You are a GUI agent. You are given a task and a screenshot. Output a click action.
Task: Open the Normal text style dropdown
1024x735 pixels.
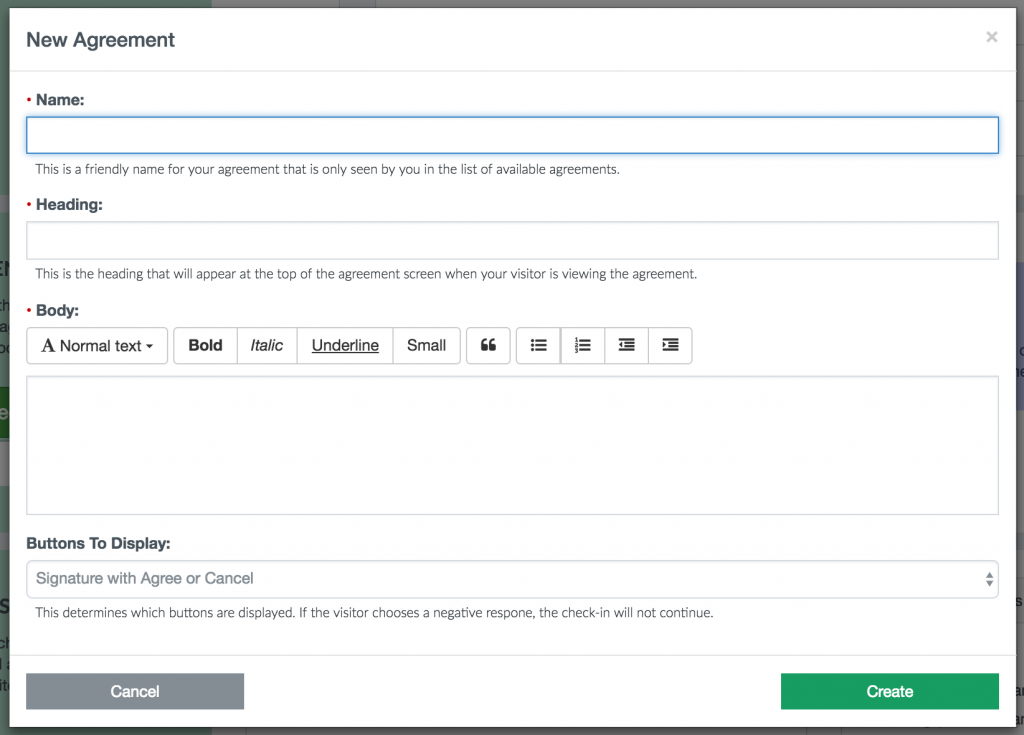97,345
